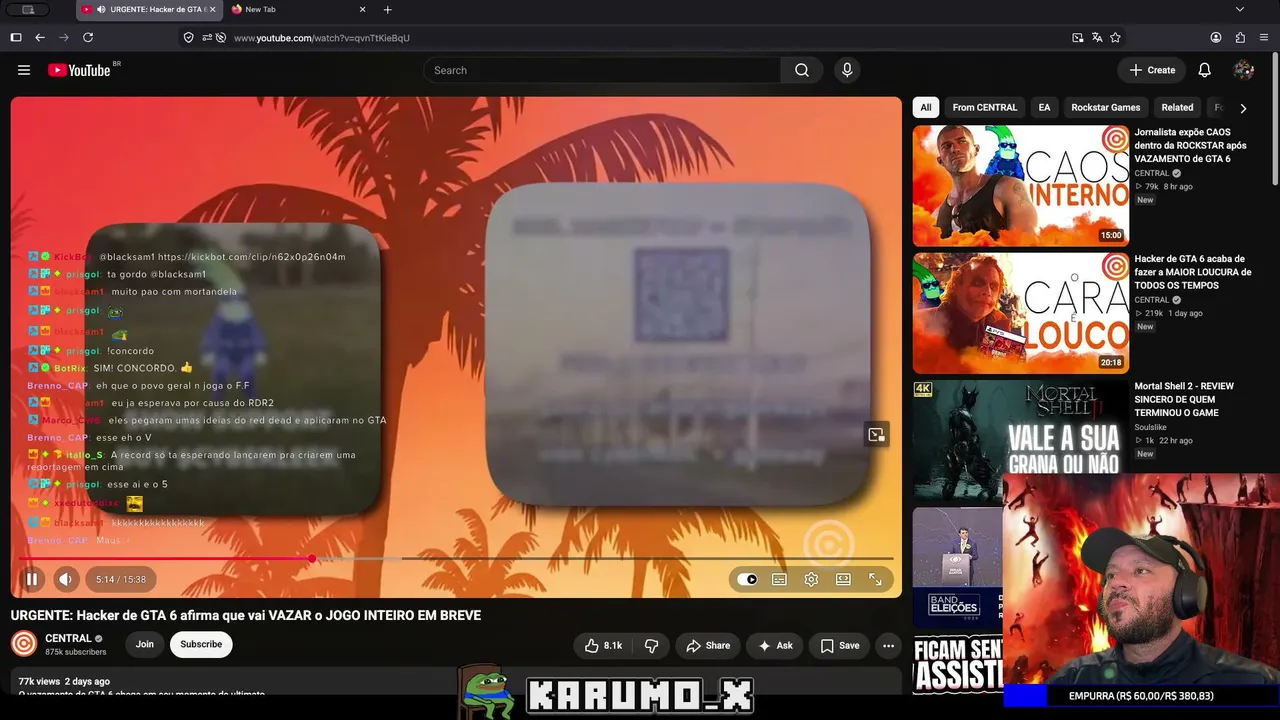Toggle autoplay switch in the player
The width and height of the screenshot is (1280, 720).
pyautogui.click(x=747, y=579)
